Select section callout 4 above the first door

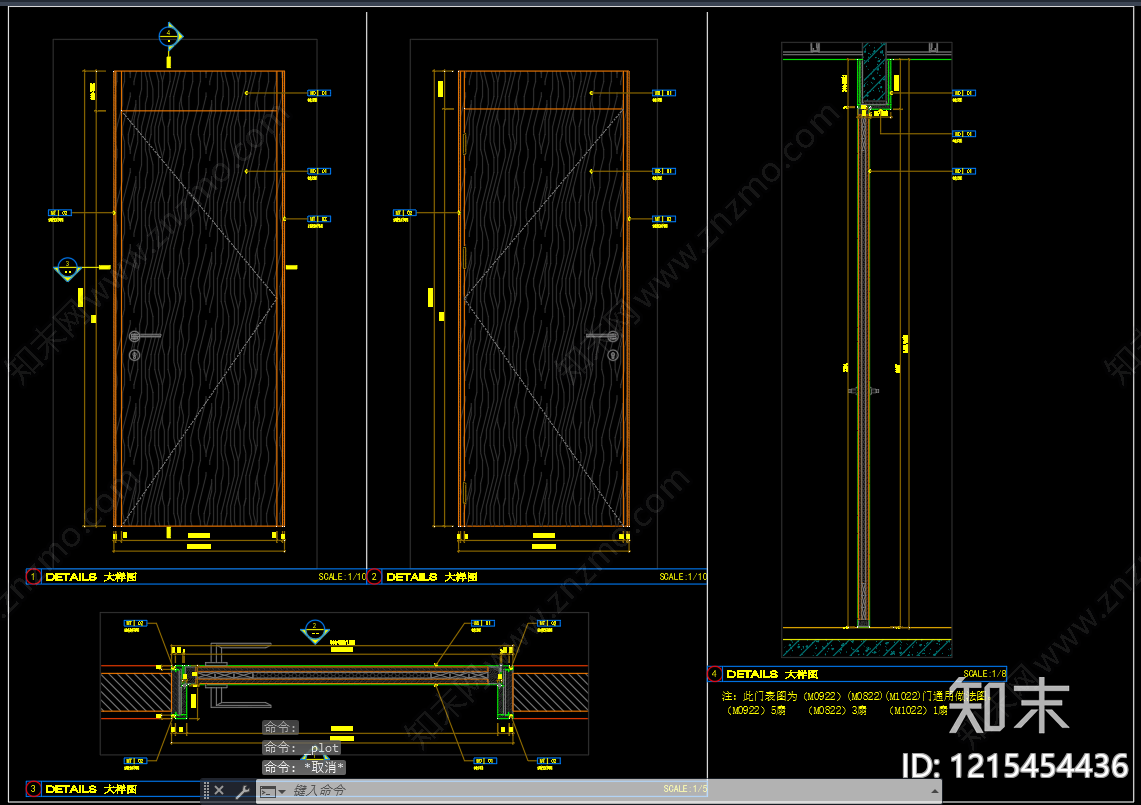pos(170,35)
